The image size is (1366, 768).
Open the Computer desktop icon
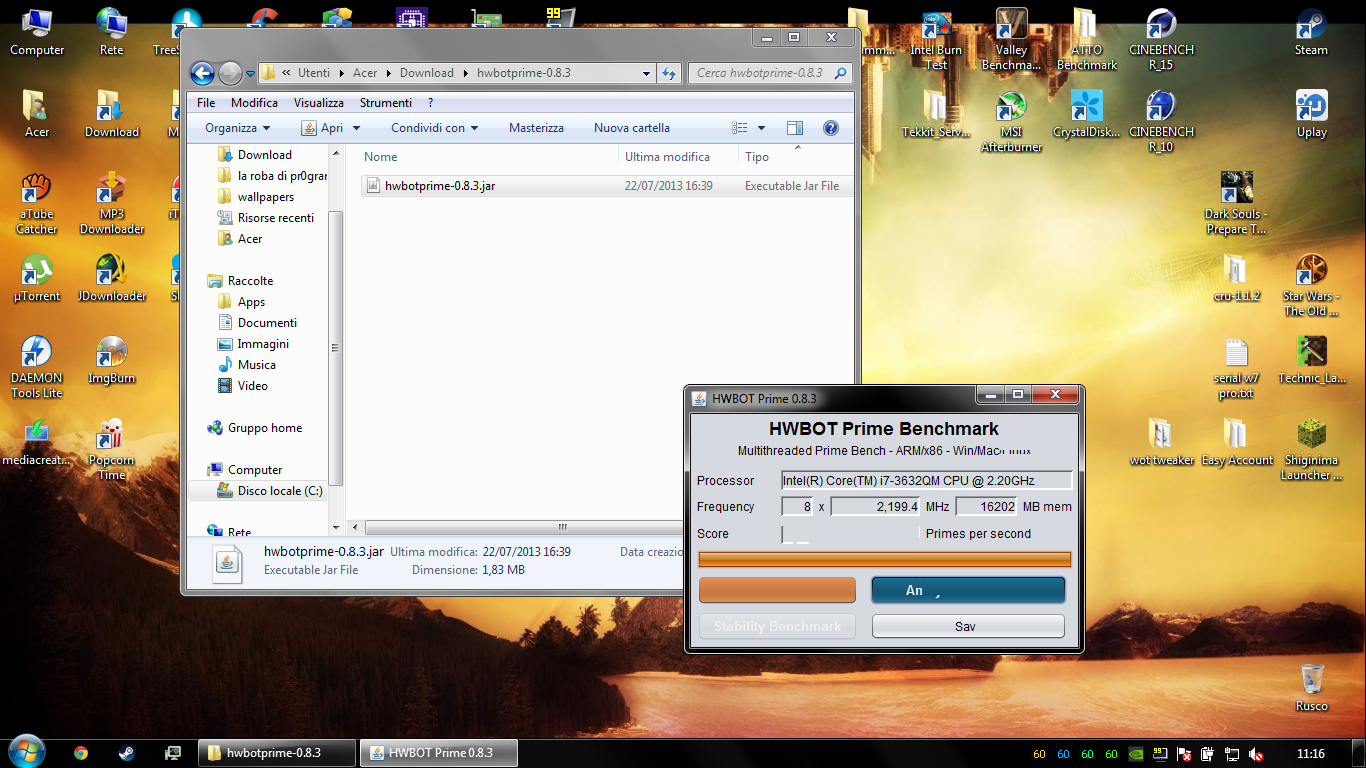(37, 32)
